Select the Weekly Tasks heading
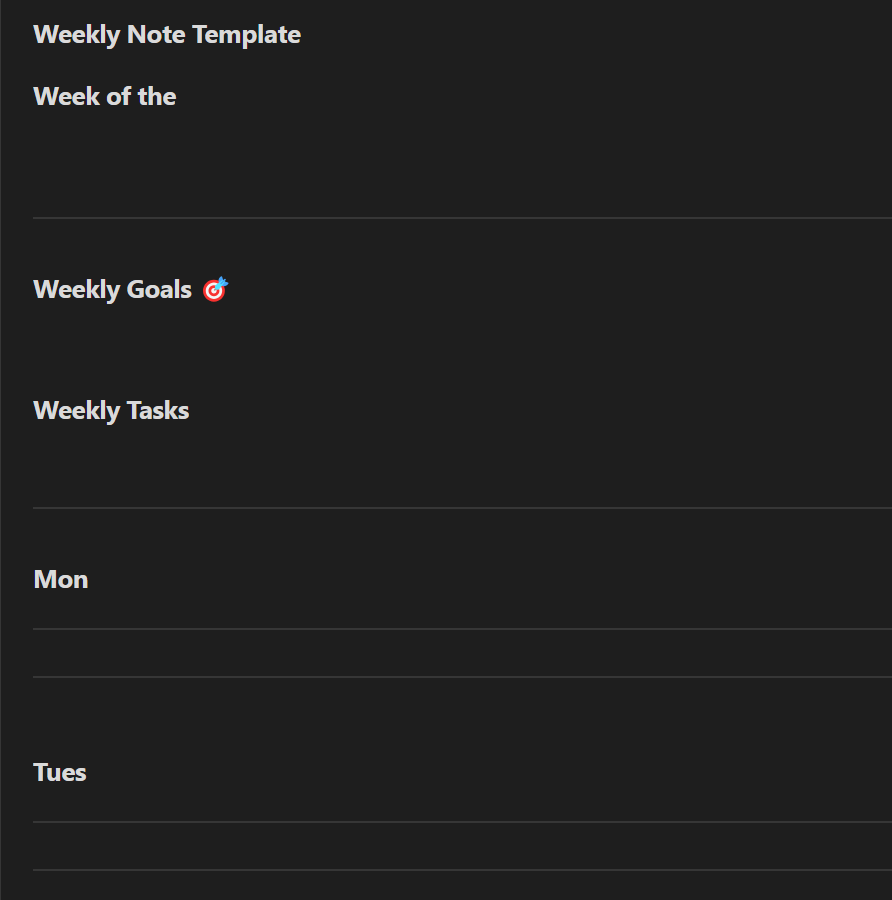This screenshot has width=892, height=900. [x=111, y=411]
